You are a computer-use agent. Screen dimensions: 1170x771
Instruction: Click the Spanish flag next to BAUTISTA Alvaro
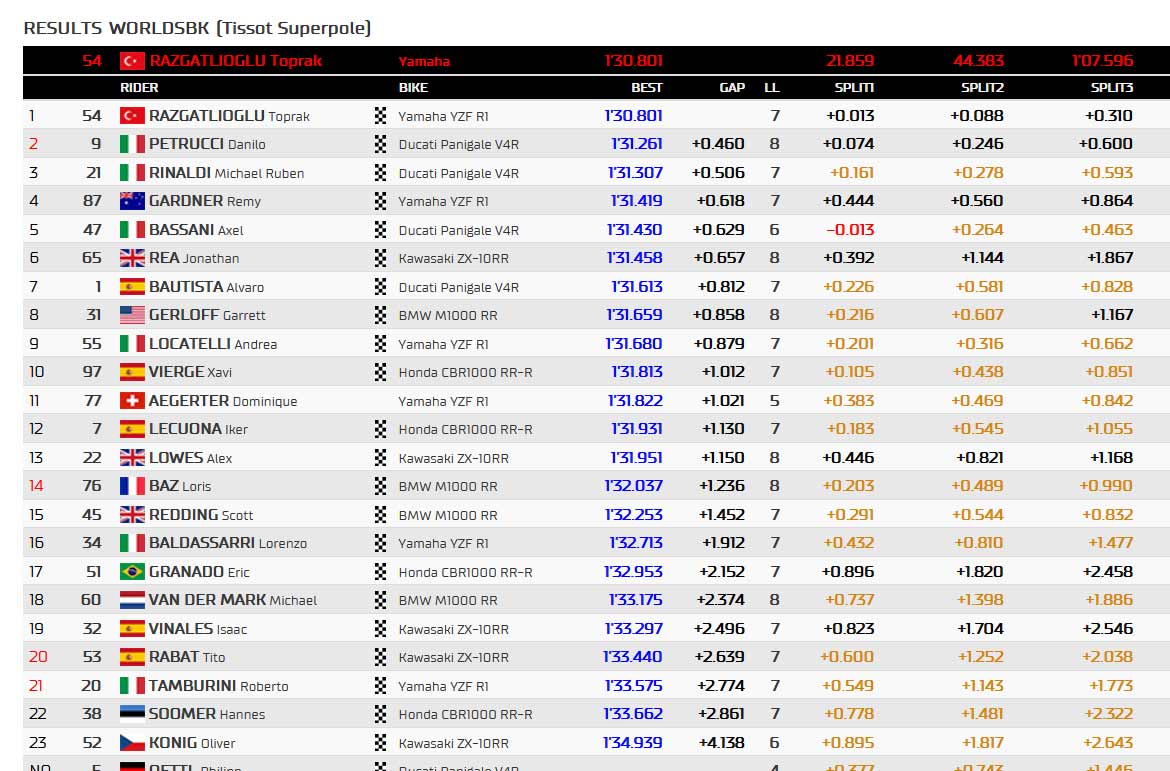132,287
